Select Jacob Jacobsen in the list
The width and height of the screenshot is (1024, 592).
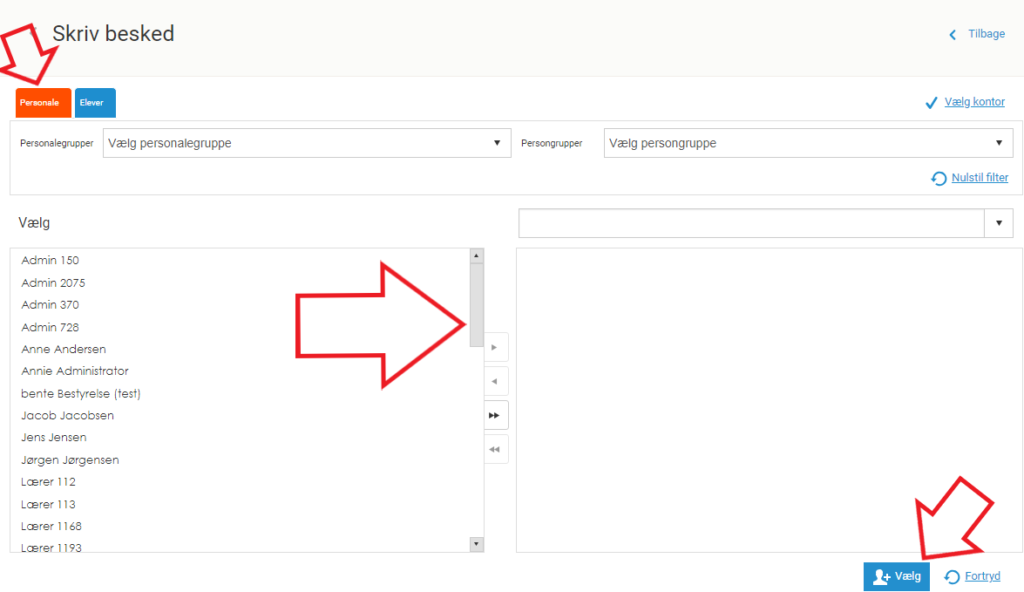click(67, 415)
